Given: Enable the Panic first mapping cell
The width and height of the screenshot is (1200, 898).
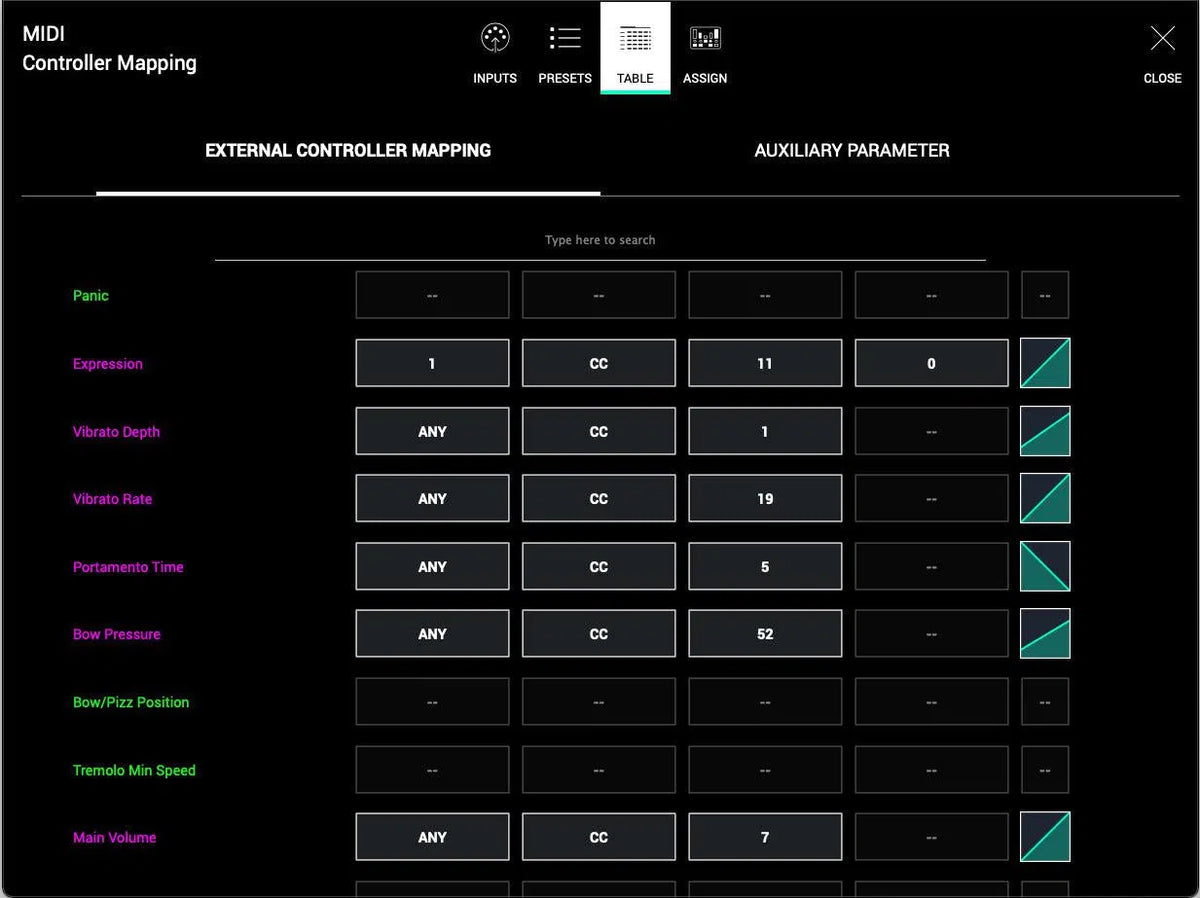Looking at the screenshot, I should [432, 294].
